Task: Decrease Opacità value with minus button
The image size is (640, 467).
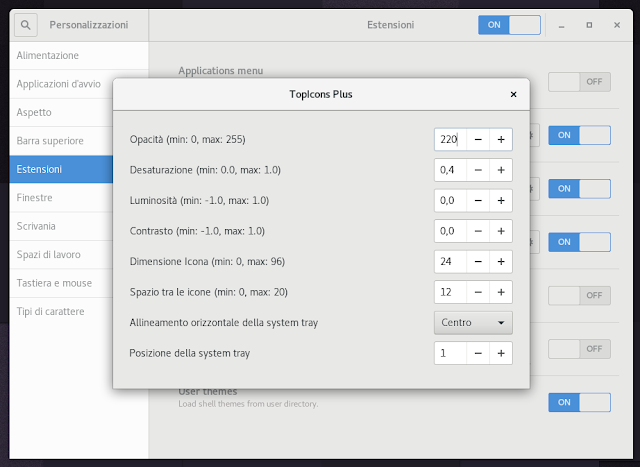Action: (478, 140)
